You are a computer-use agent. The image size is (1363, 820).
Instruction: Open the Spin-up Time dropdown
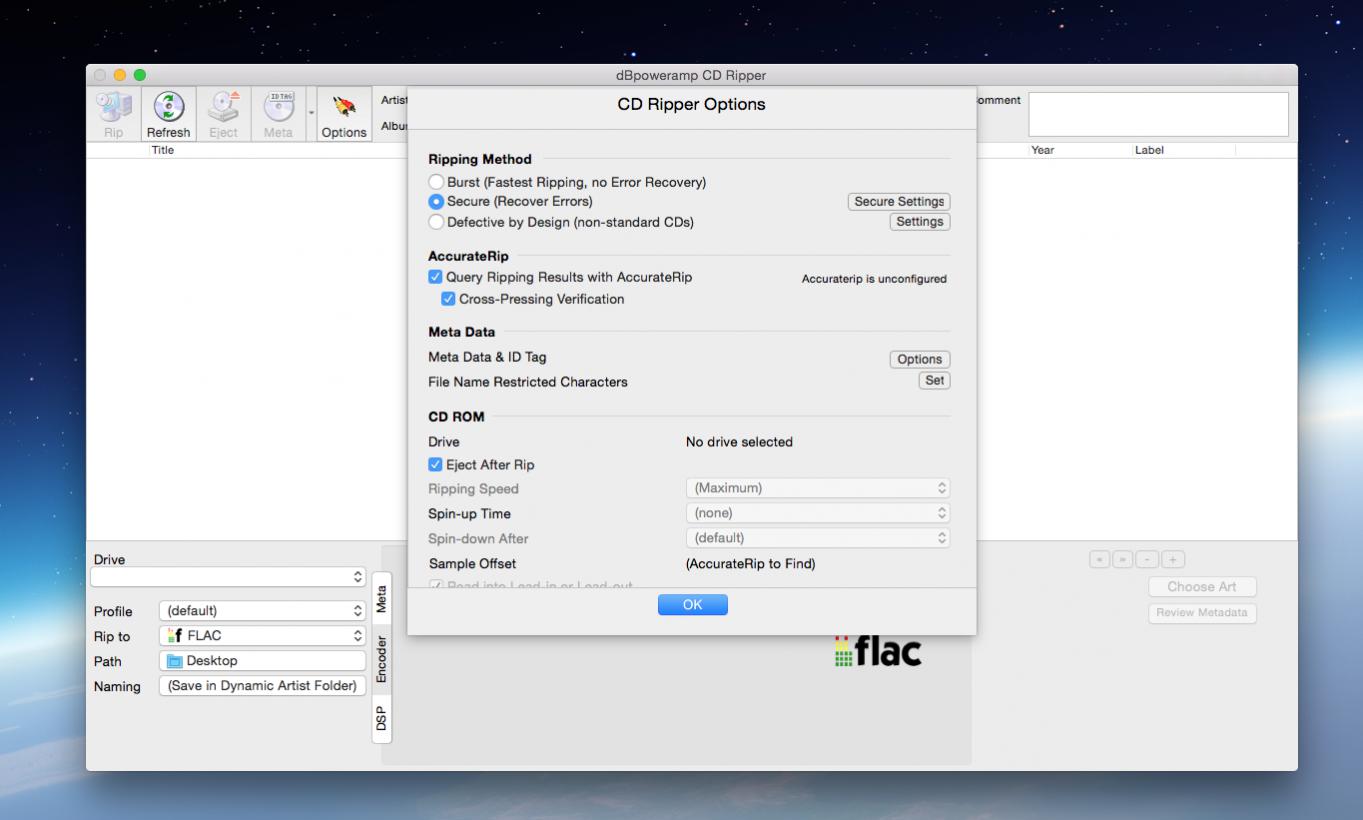[x=817, y=513]
